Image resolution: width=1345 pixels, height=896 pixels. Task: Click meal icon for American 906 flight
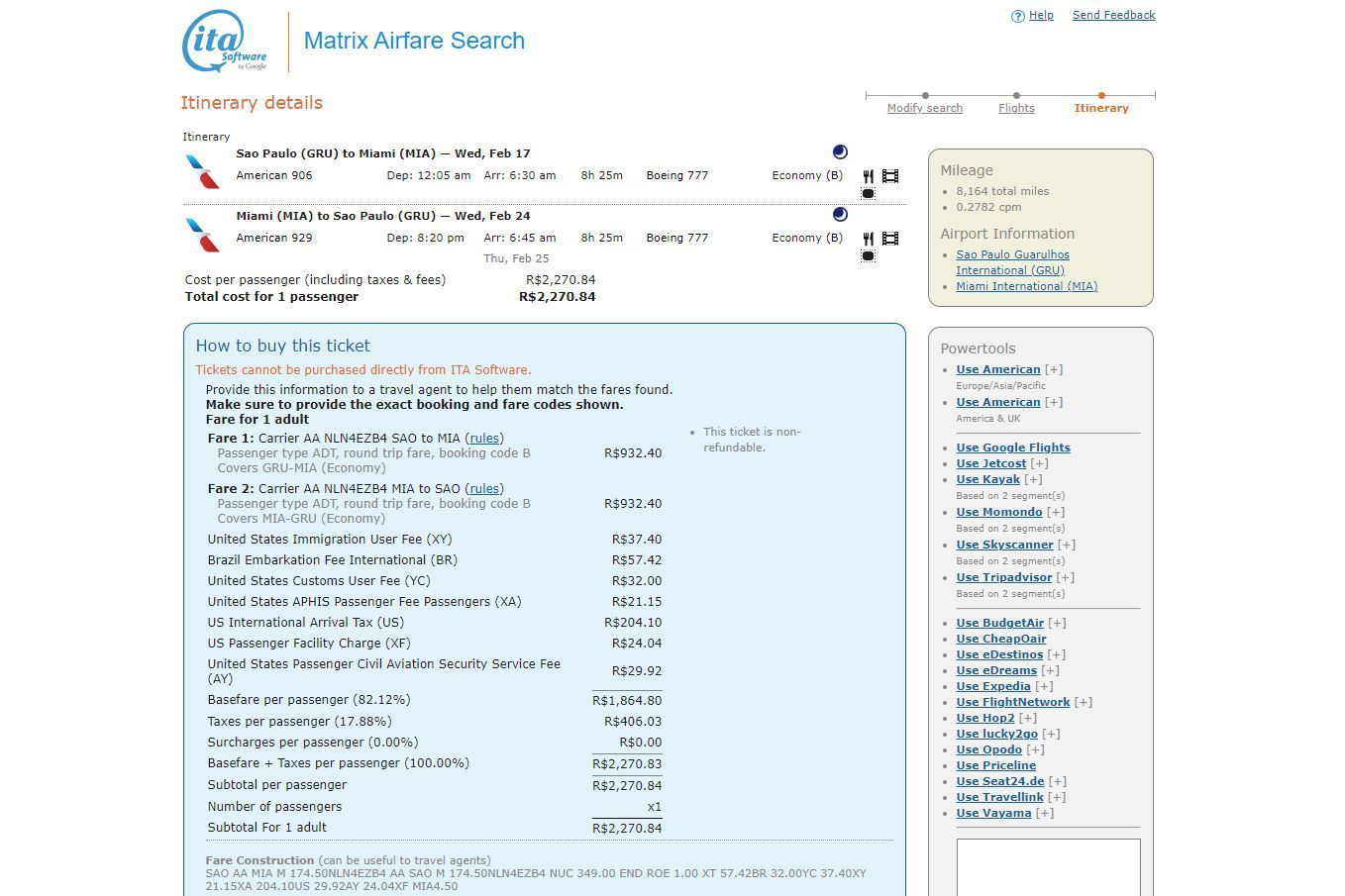click(868, 176)
